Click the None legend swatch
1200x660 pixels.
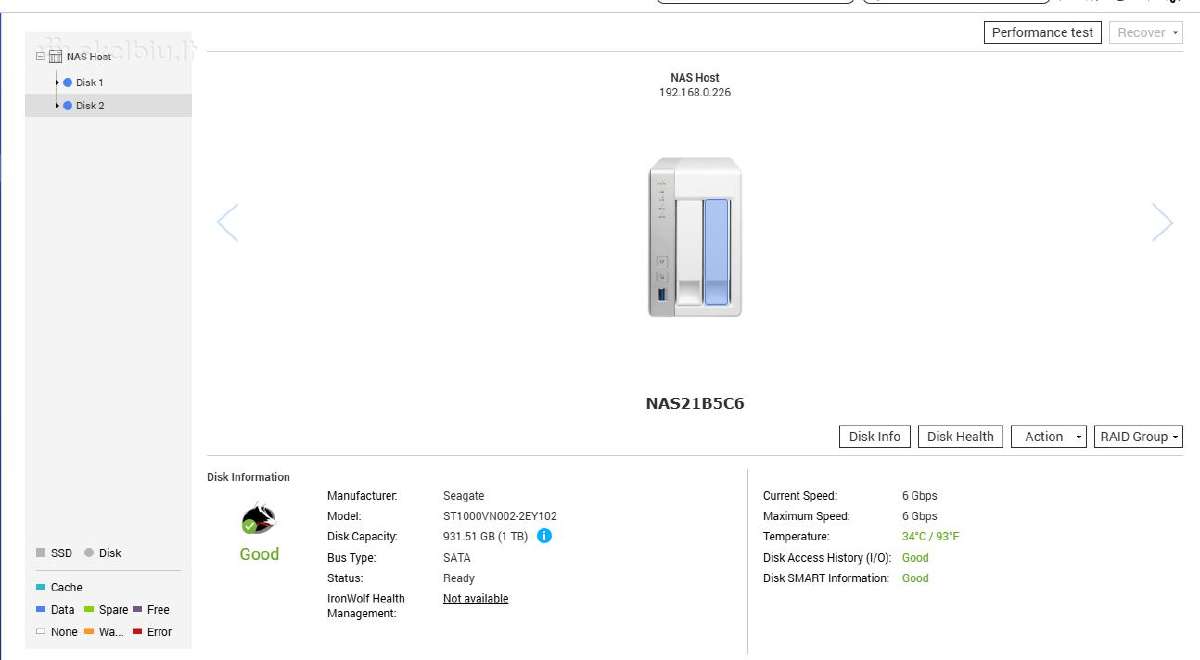pyautogui.click(x=40, y=631)
